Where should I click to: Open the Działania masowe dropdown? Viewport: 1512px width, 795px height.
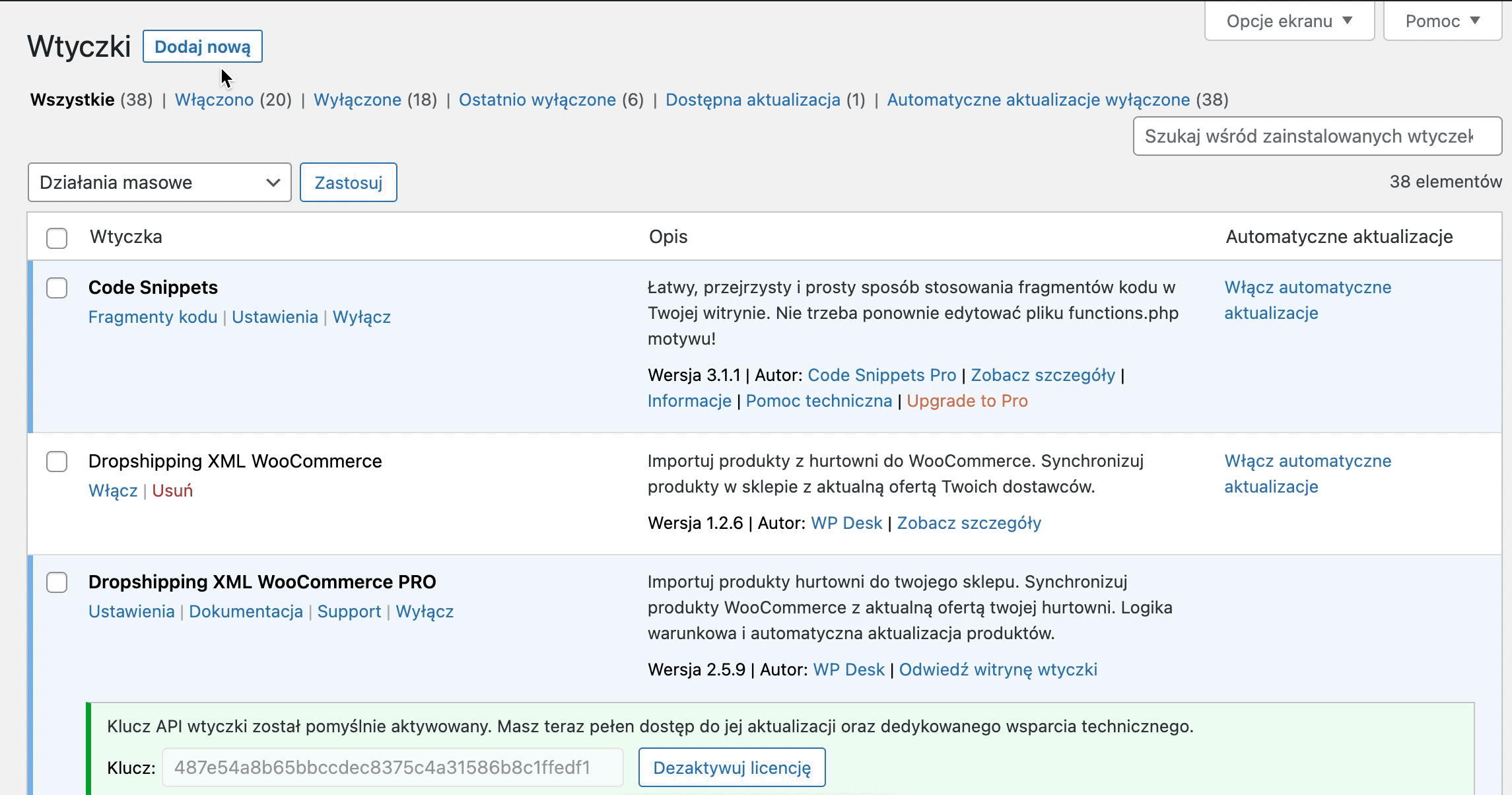click(160, 182)
